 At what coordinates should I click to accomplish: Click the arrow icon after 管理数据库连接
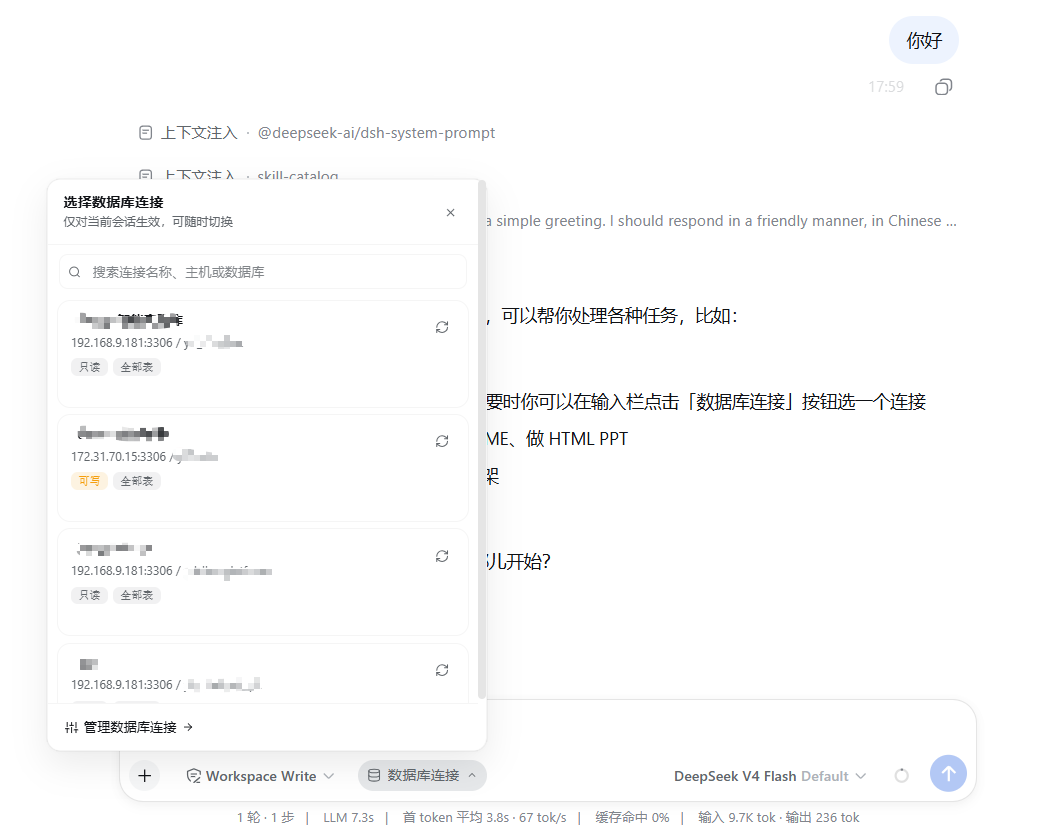pos(188,727)
